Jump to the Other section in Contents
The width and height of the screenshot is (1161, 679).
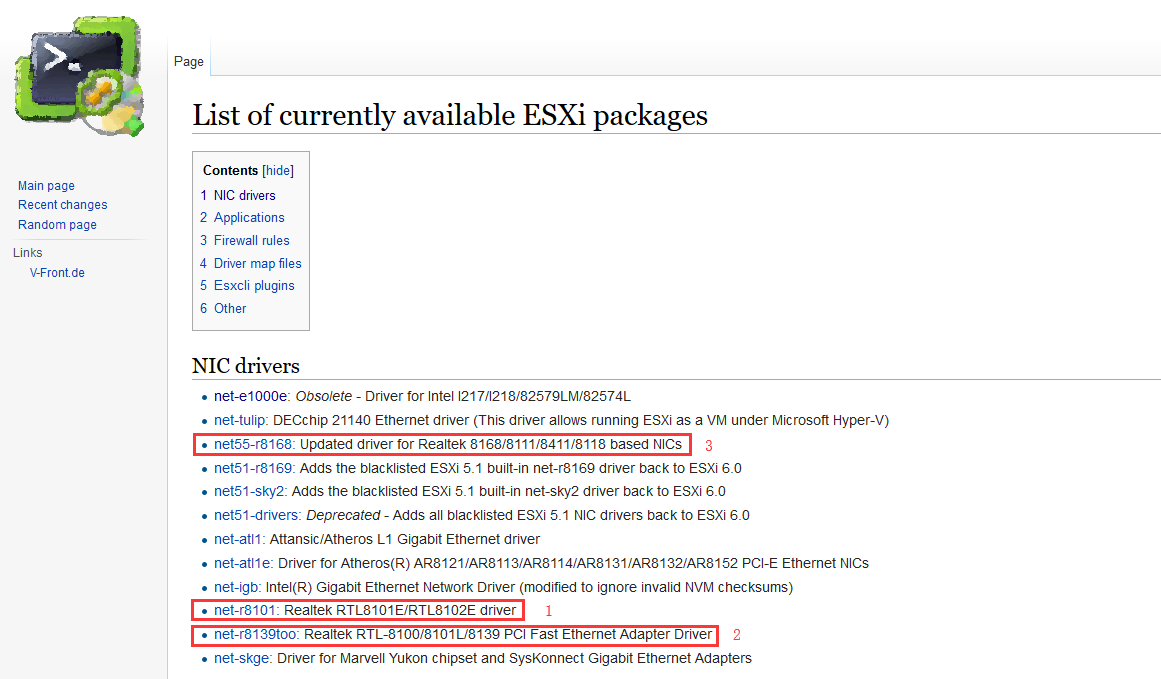tap(230, 308)
